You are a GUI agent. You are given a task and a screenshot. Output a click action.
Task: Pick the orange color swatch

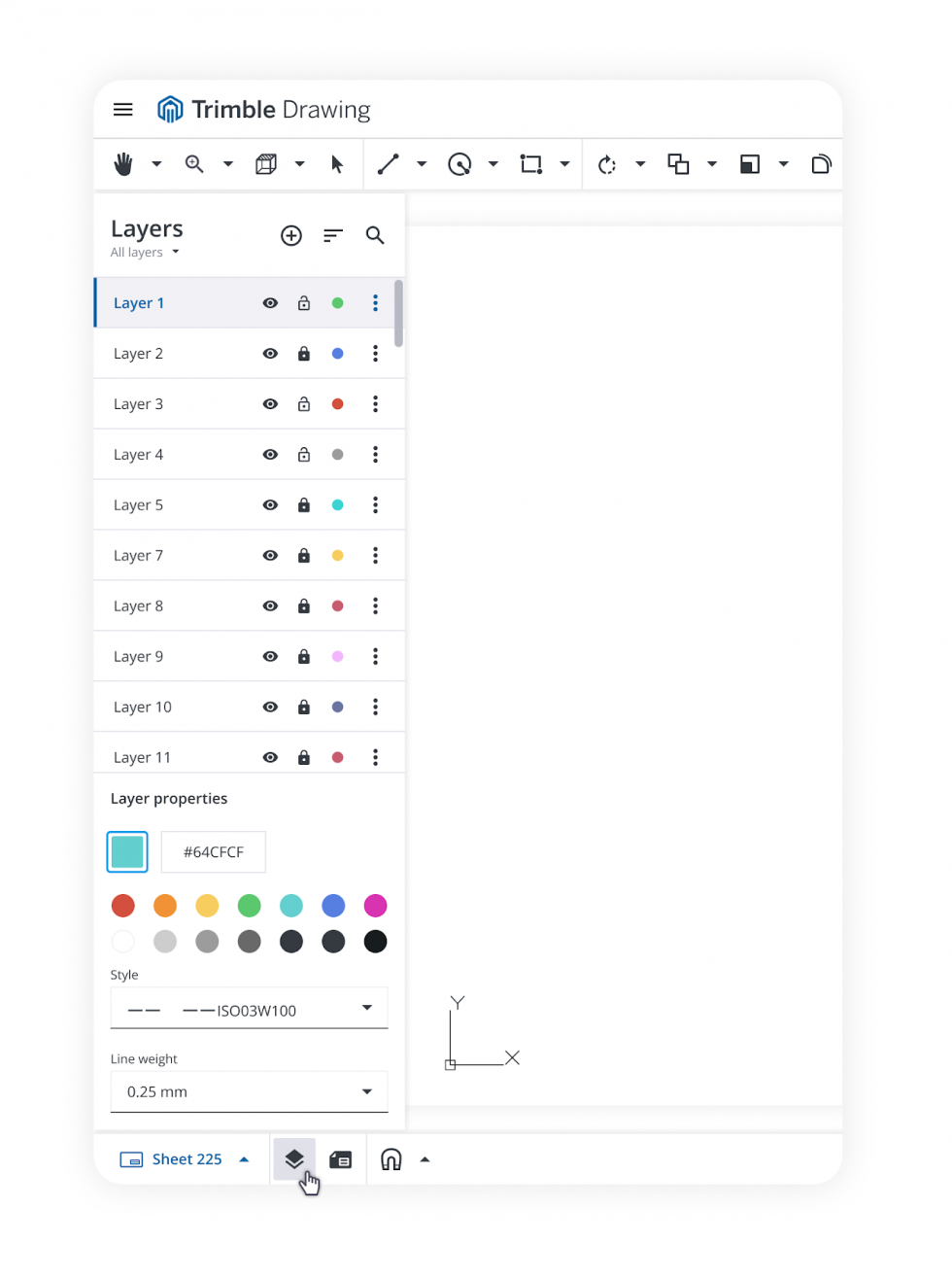165,906
